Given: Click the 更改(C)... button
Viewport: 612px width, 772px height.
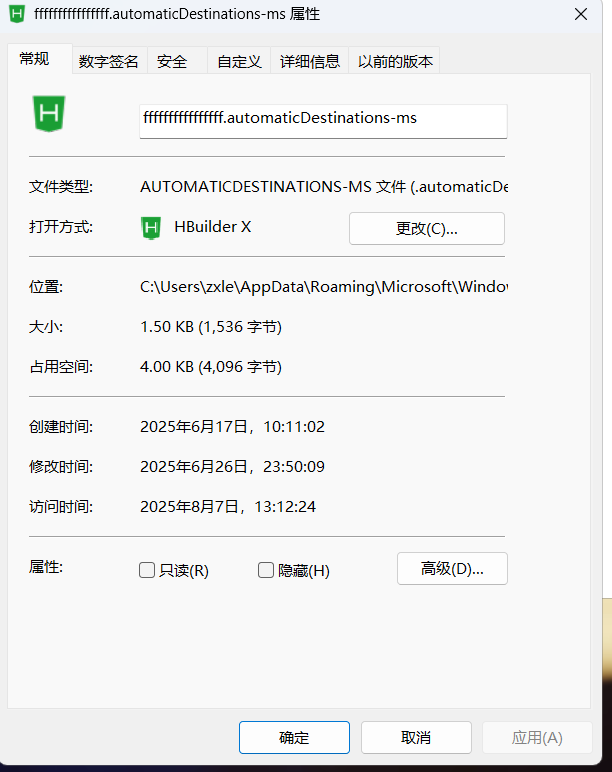Looking at the screenshot, I should click(x=426, y=228).
